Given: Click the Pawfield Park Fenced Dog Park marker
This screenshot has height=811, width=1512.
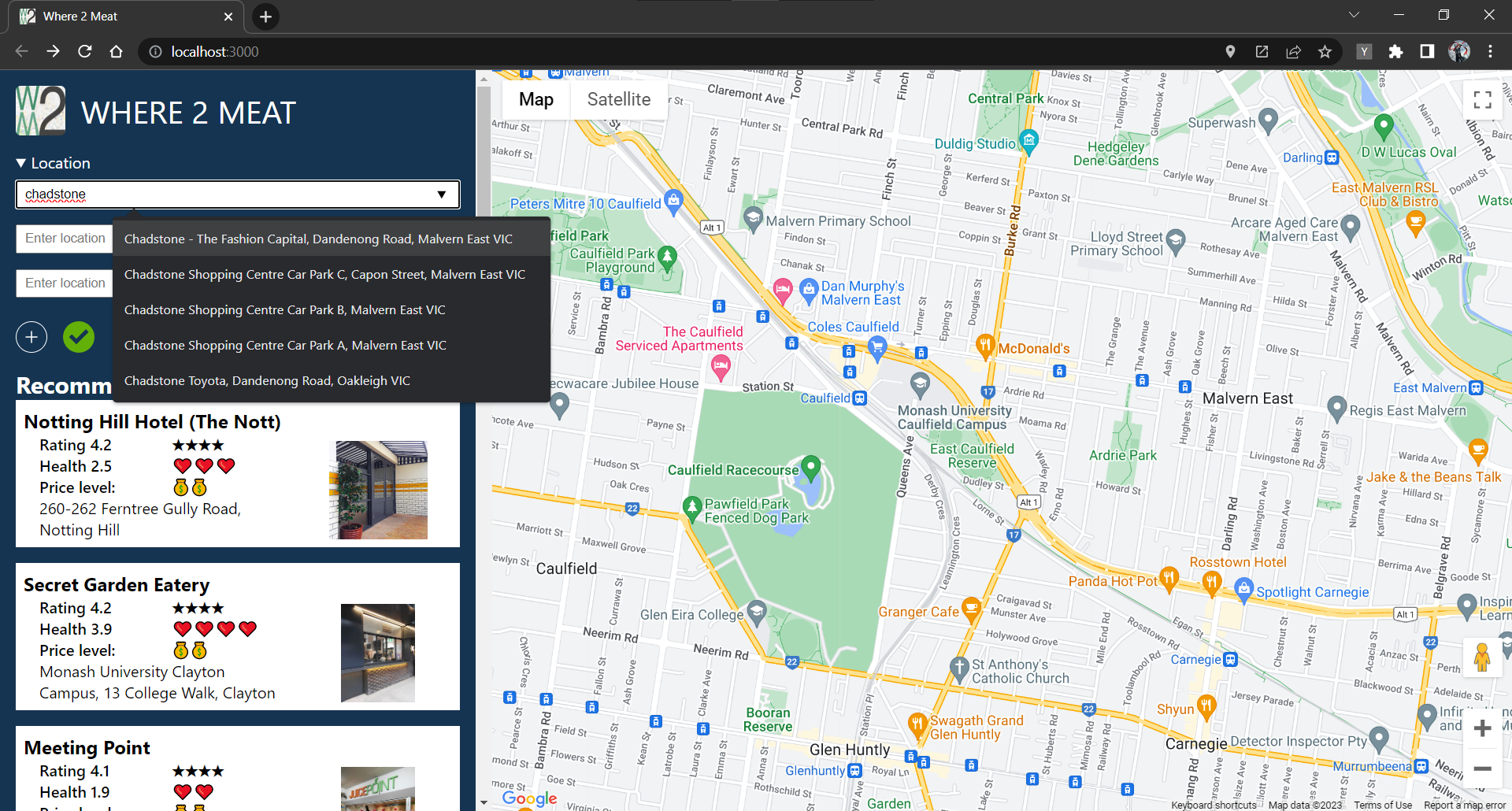Looking at the screenshot, I should tap(692, 508).
